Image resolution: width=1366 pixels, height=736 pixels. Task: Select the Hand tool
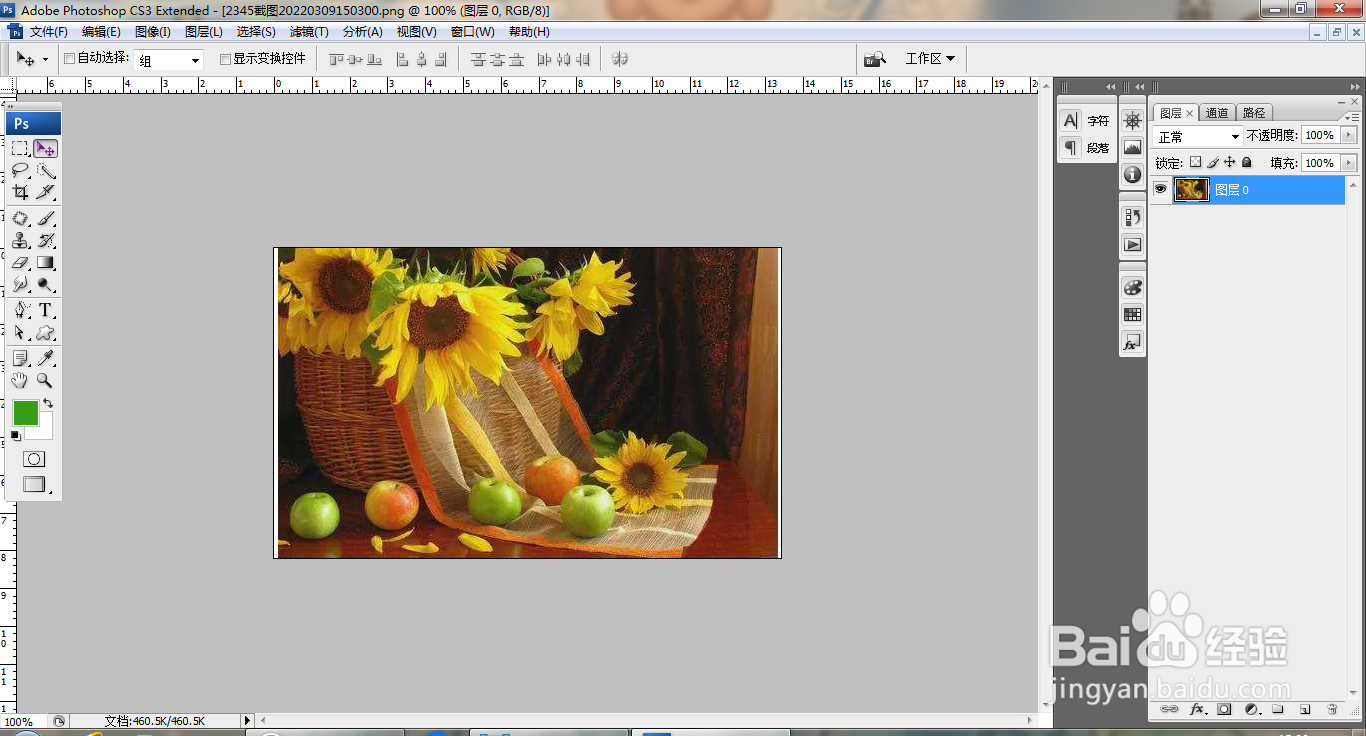(x=20, y=380)
